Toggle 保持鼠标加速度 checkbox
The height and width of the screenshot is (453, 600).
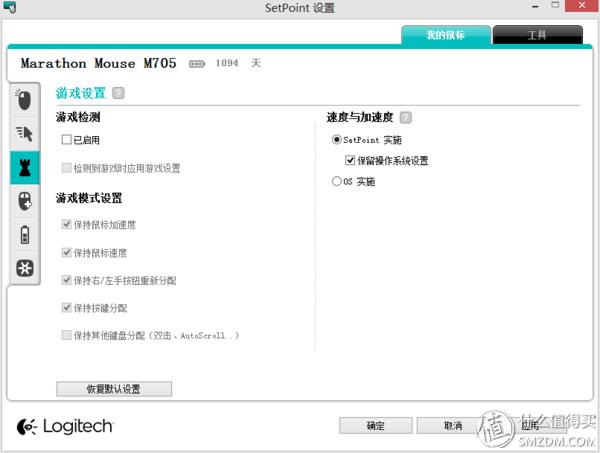click(66, 224)
